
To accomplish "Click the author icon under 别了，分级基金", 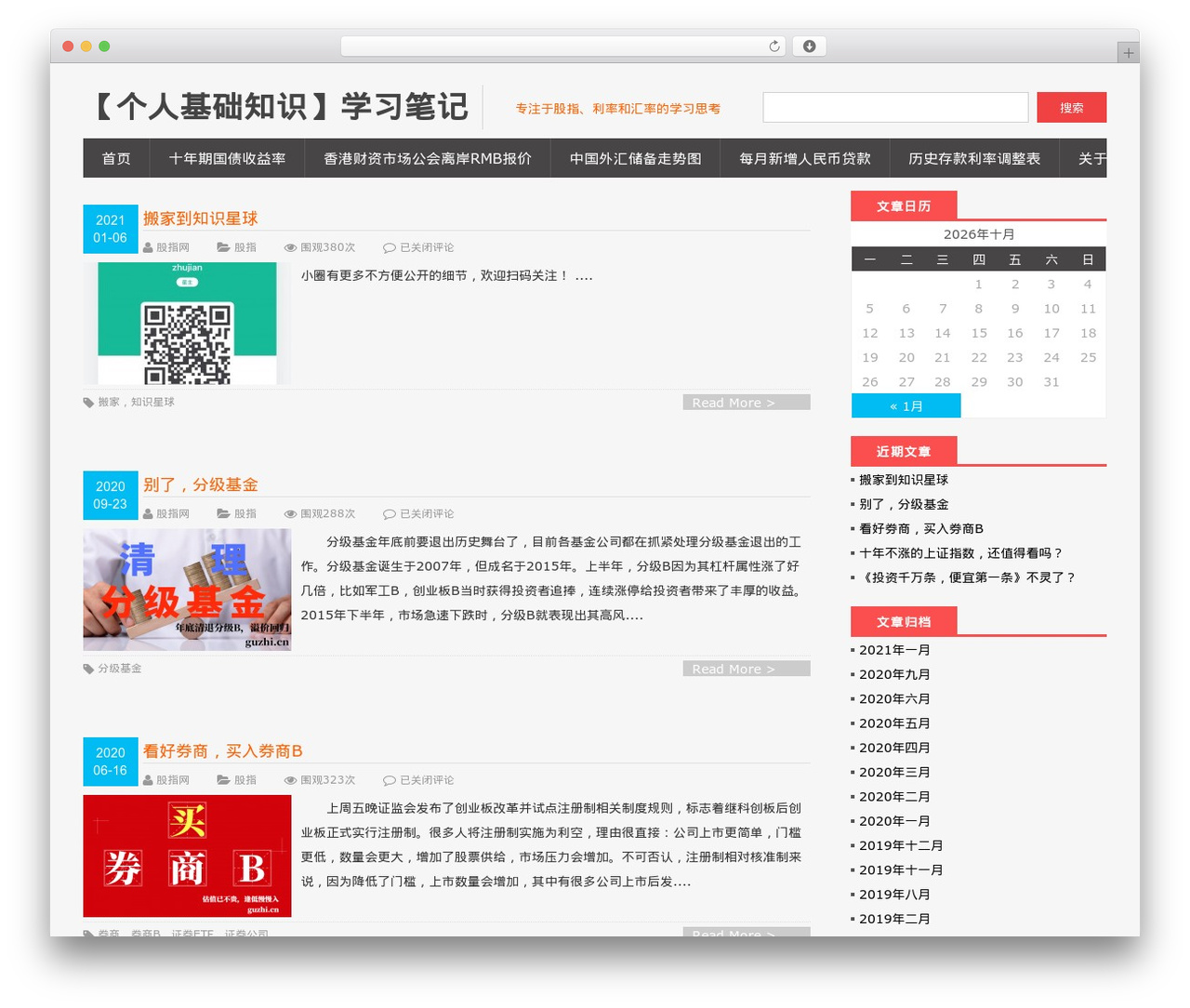I will [x=148, y=513].
